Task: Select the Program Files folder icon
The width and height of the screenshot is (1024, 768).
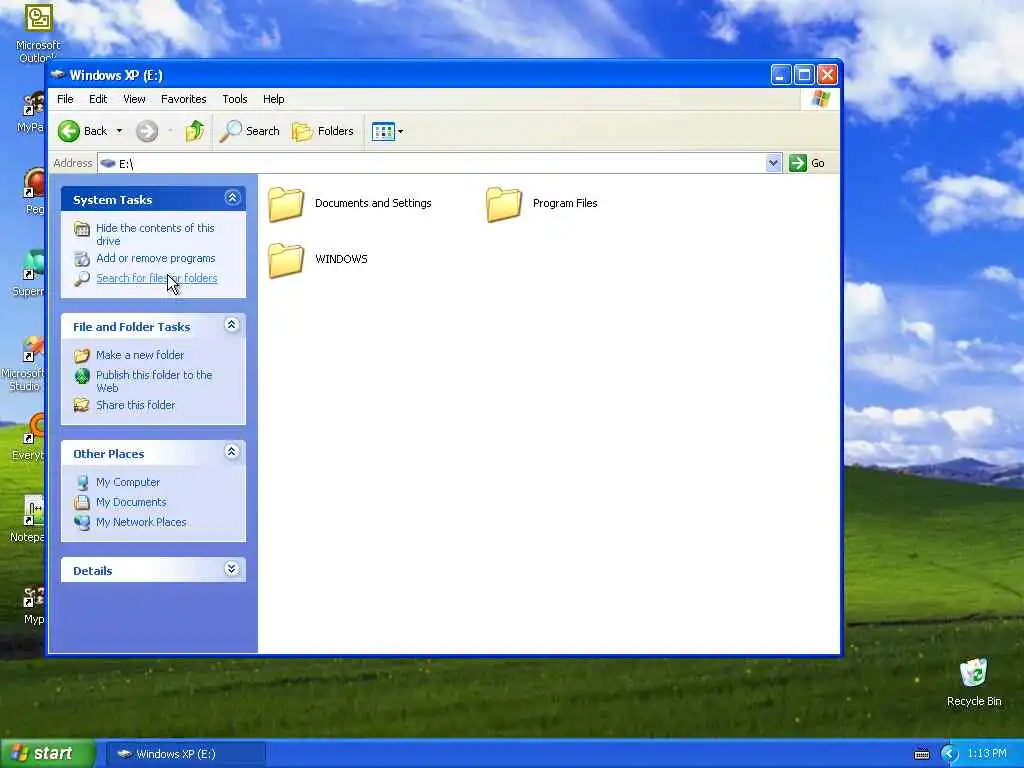Action: pyautogui.click(x=504, y=204)
